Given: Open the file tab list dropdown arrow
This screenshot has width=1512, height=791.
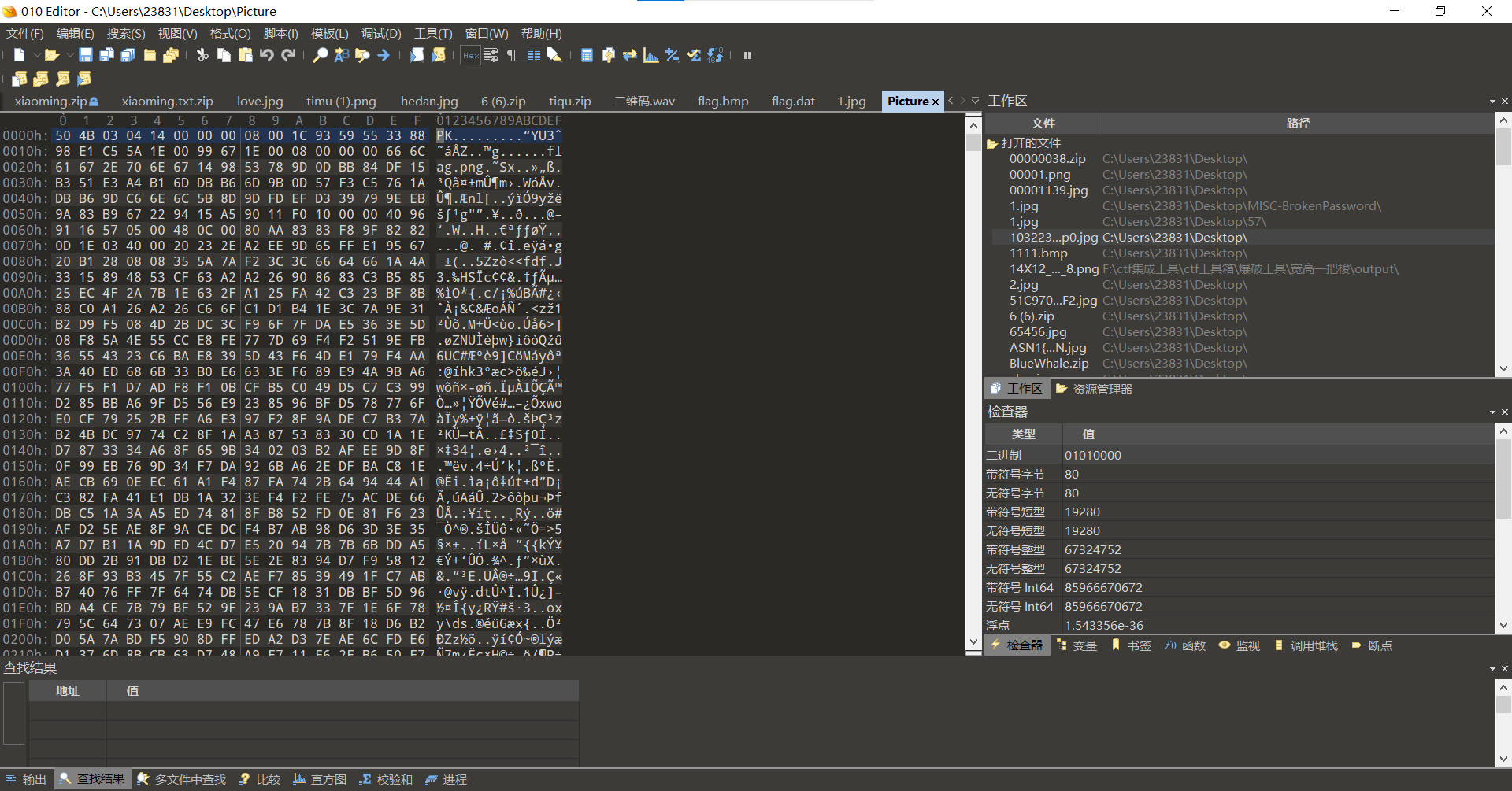Looking at the screenshot, I should tap(976, 101).
